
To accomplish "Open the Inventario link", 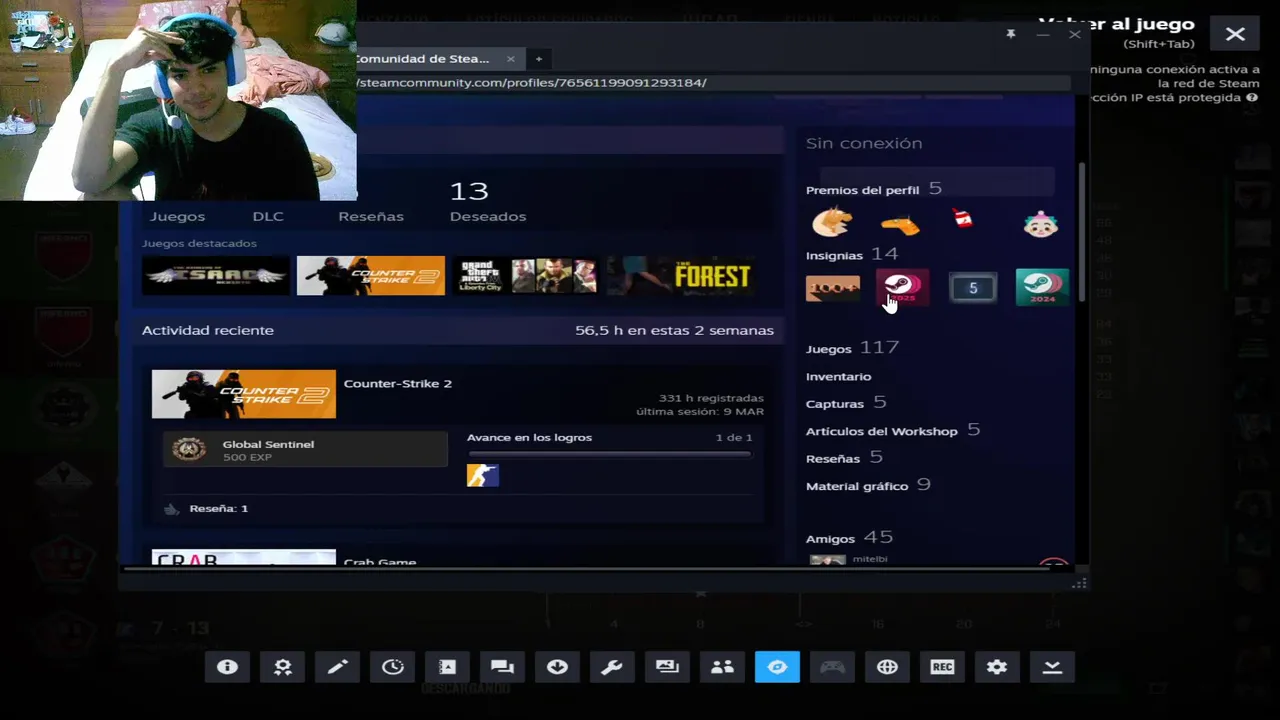I will pos(838,376).
